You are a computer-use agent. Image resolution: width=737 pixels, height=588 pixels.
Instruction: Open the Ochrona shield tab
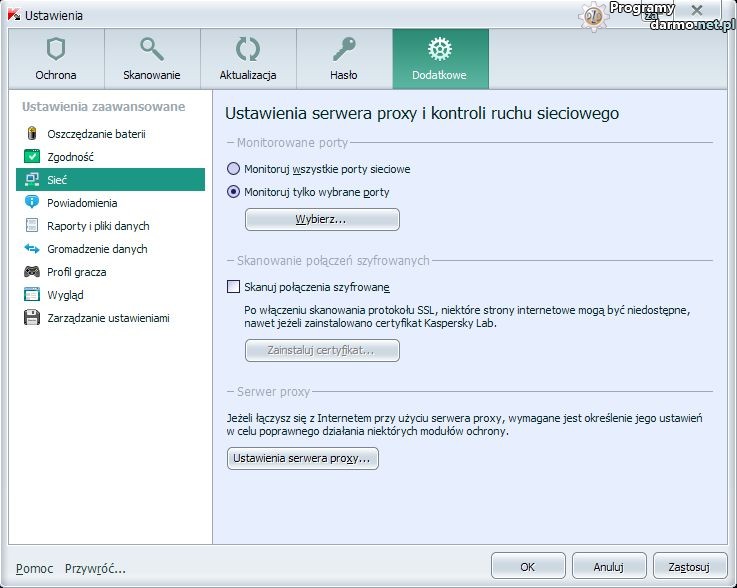[x=56, y=59]
